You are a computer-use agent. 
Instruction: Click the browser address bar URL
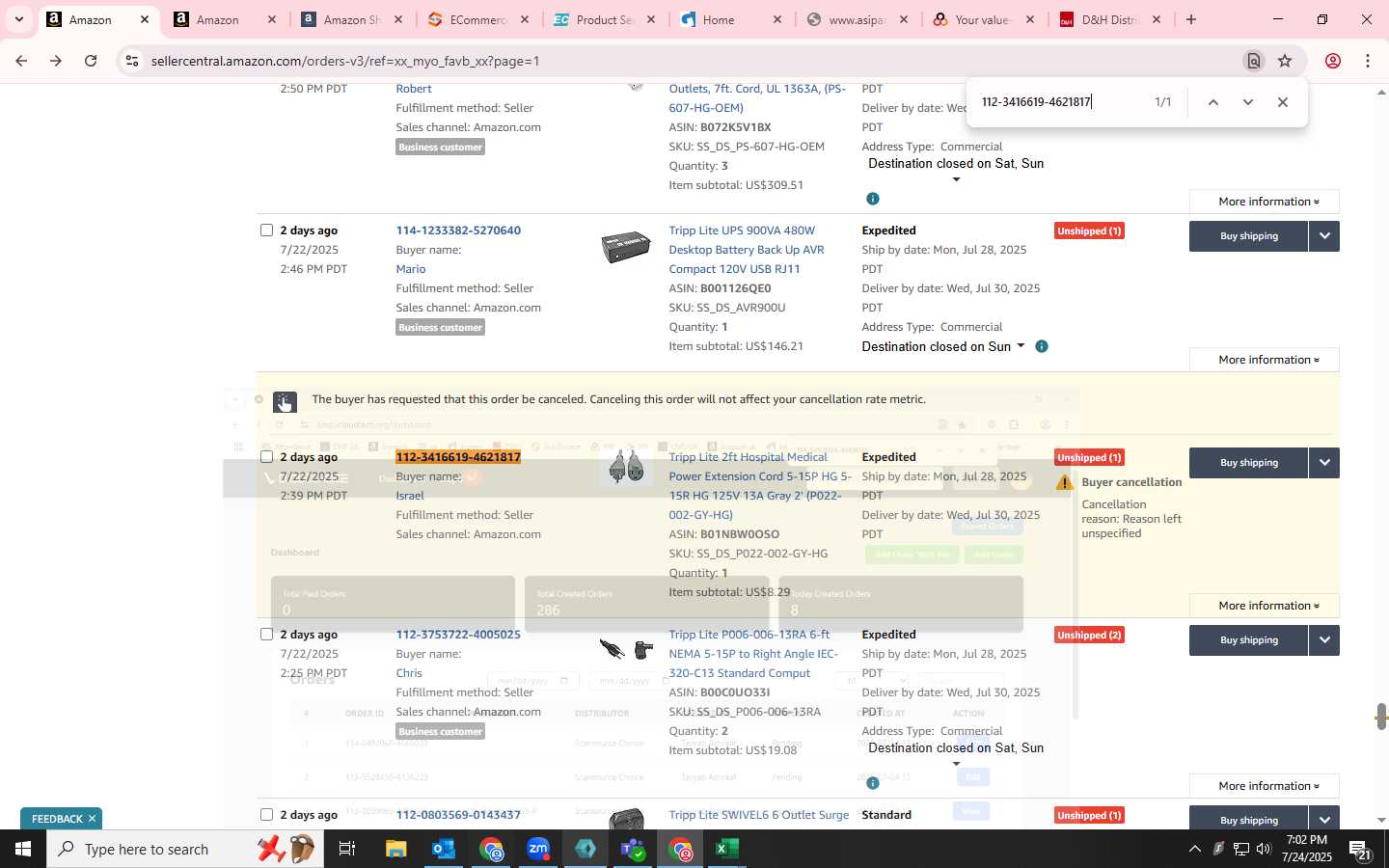[345, 61]
